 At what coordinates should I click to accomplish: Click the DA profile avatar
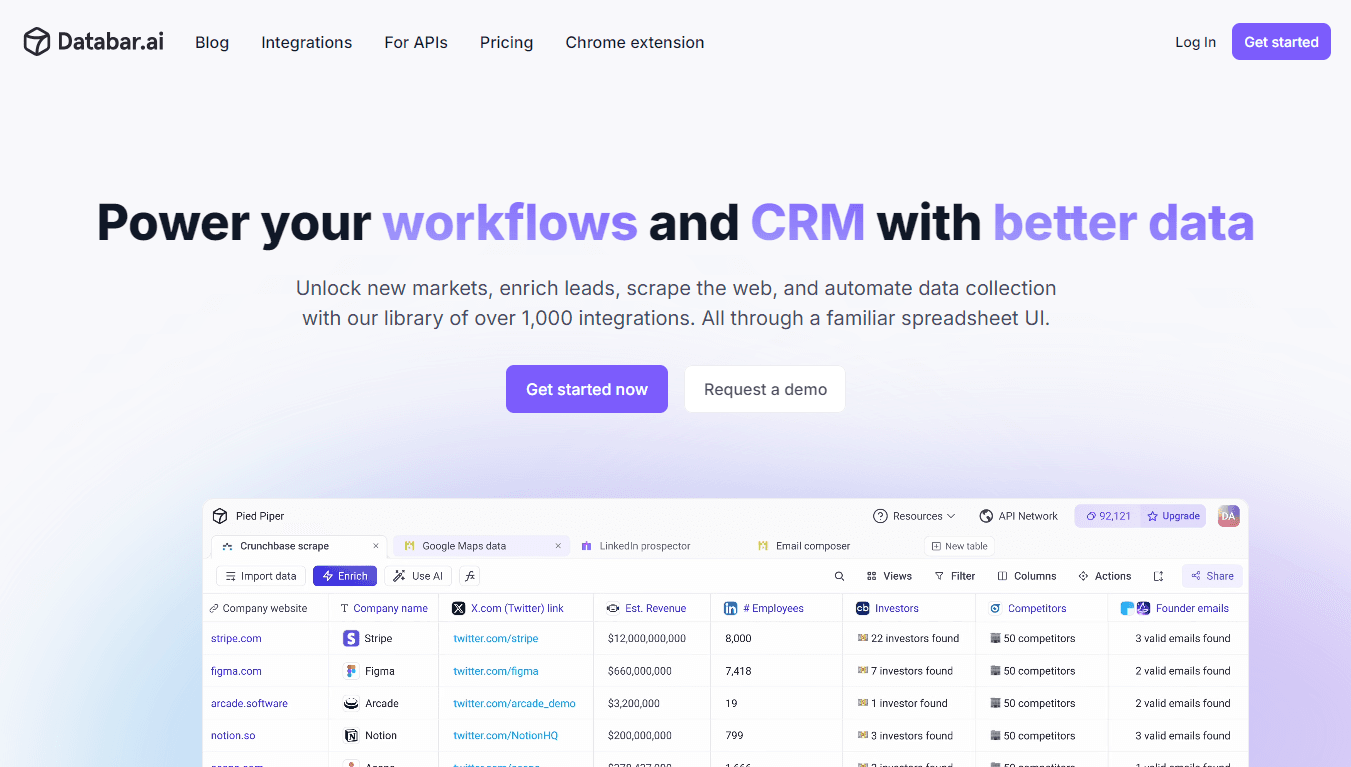click(x=1228, y=515)
